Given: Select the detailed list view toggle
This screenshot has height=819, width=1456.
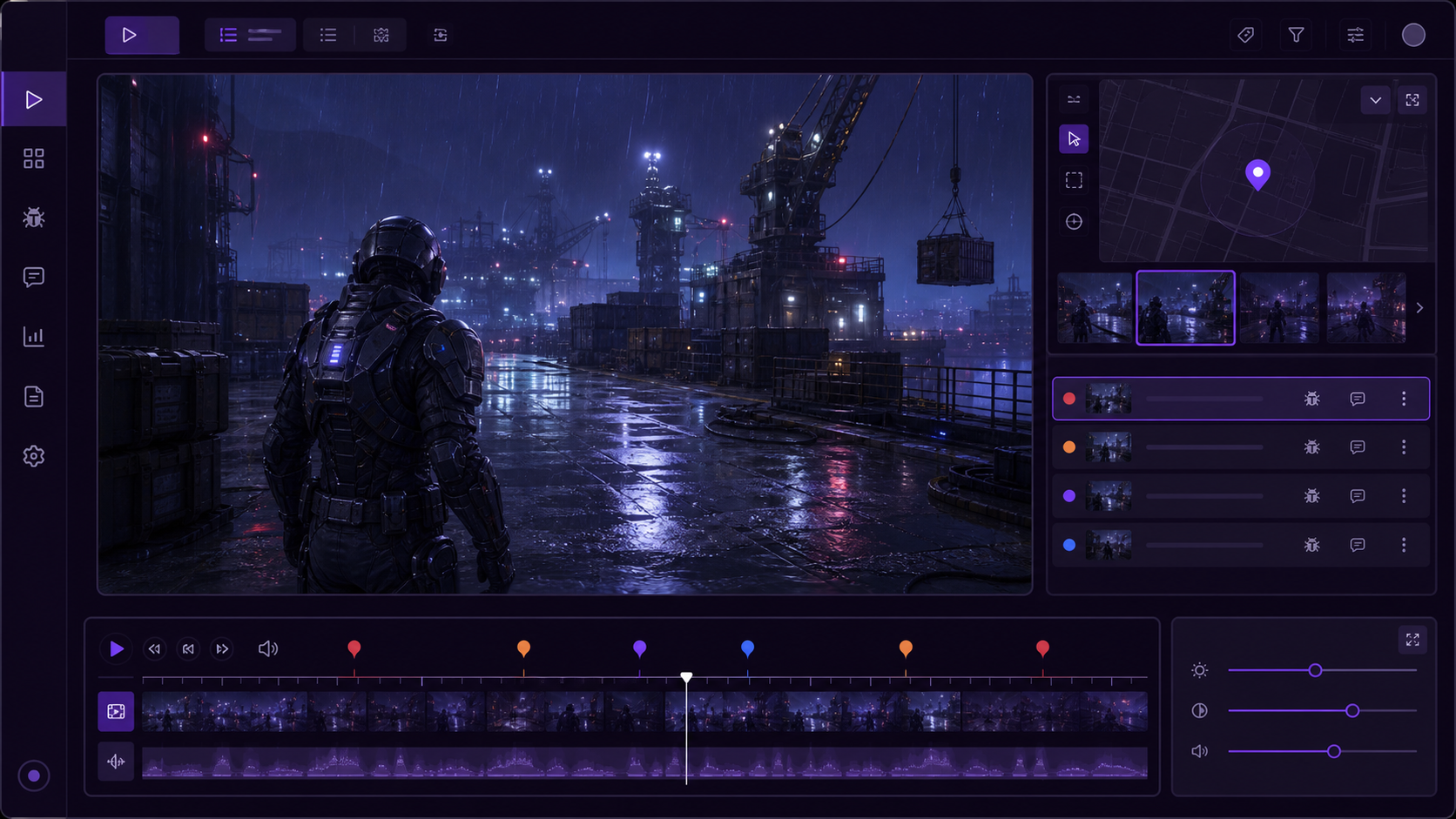Looking at the screenshot, I should click(x=250, y=35).
